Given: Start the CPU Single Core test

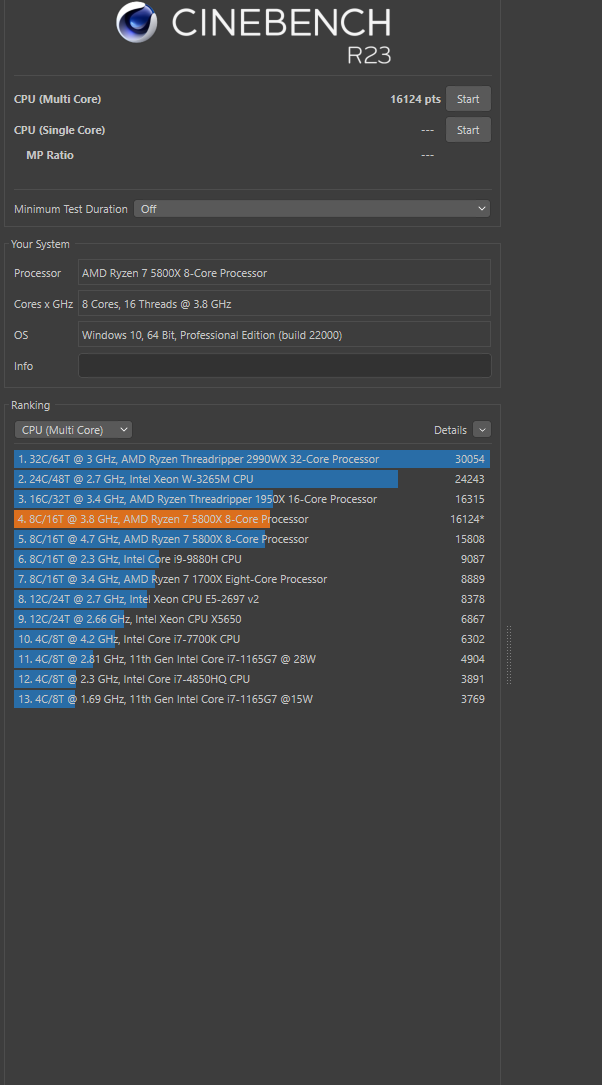Looking at the screenshot, I should point(468,130).
